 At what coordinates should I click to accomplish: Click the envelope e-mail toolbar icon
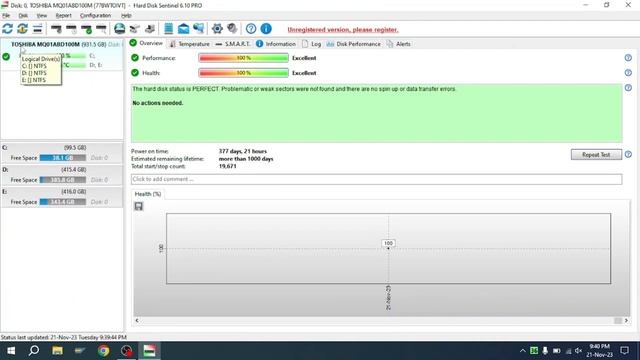(183, 29)
